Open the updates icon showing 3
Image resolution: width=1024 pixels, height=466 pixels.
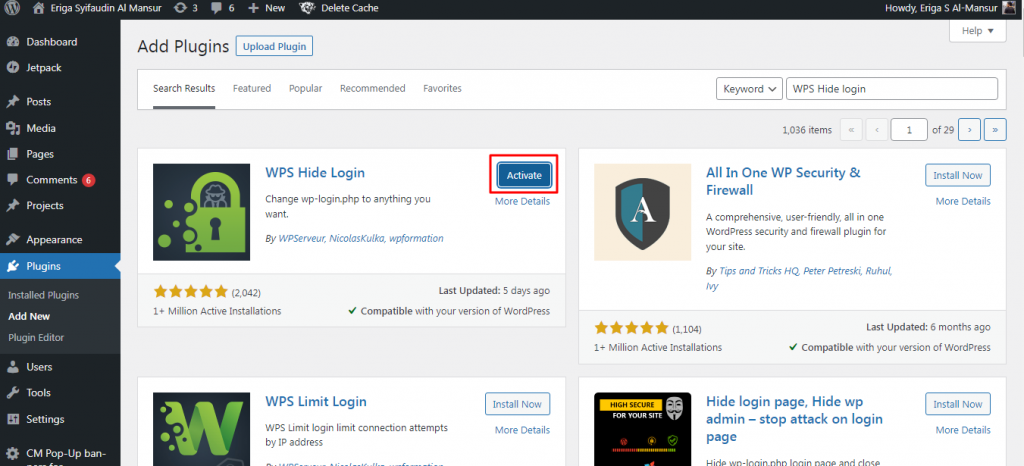tap(180, 8)
